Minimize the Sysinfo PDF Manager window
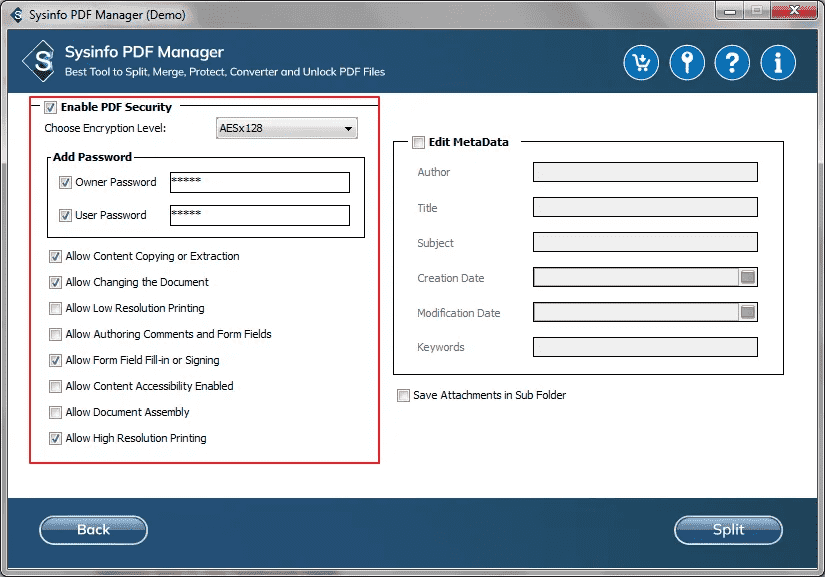825x577 pixels. pos(729,11)
